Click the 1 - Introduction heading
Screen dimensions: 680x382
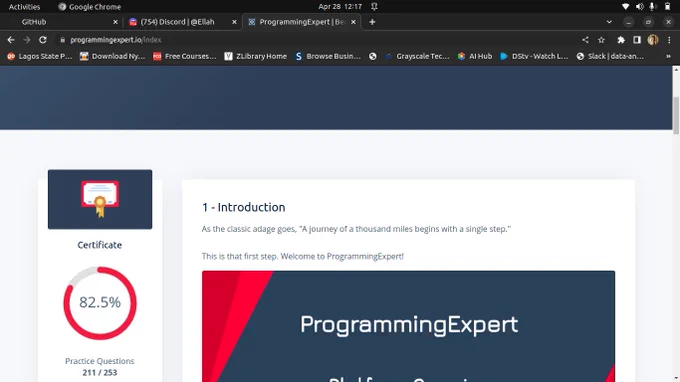[x=244, y=207]
